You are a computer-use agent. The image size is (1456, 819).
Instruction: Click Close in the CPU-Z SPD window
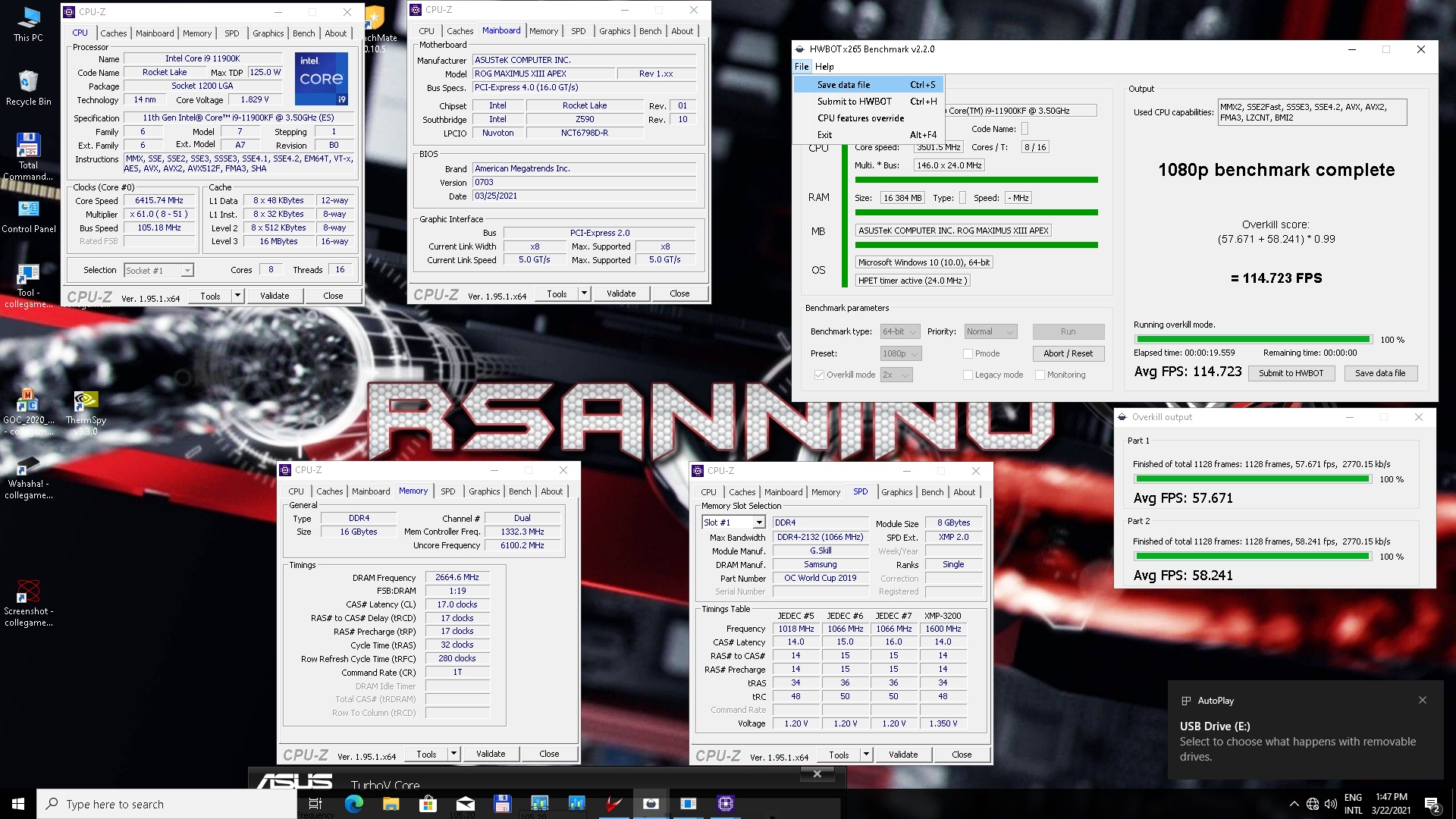[962, 755]
